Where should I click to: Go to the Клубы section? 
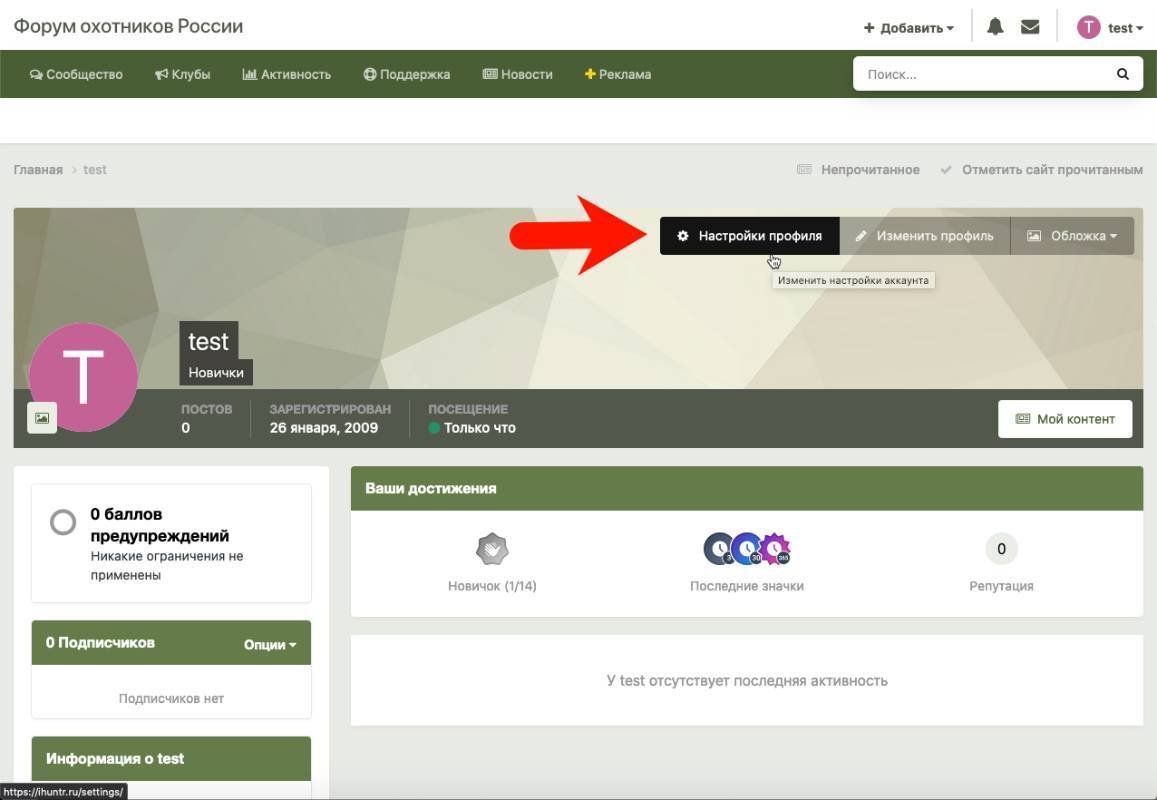coord(182,74)
